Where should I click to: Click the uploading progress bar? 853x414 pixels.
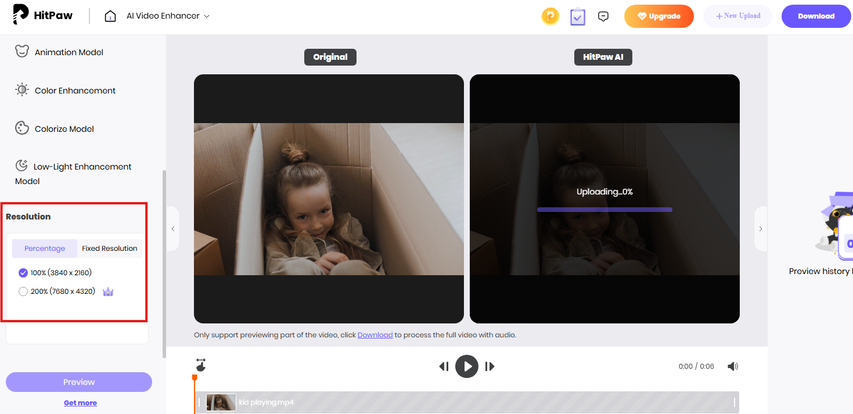(x=604, y=209)
